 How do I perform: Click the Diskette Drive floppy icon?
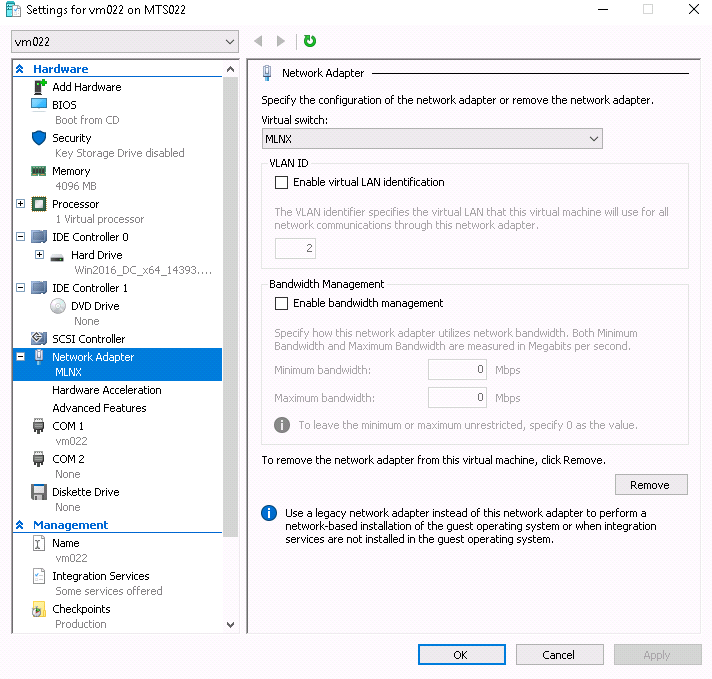click(x=39, y=492)
